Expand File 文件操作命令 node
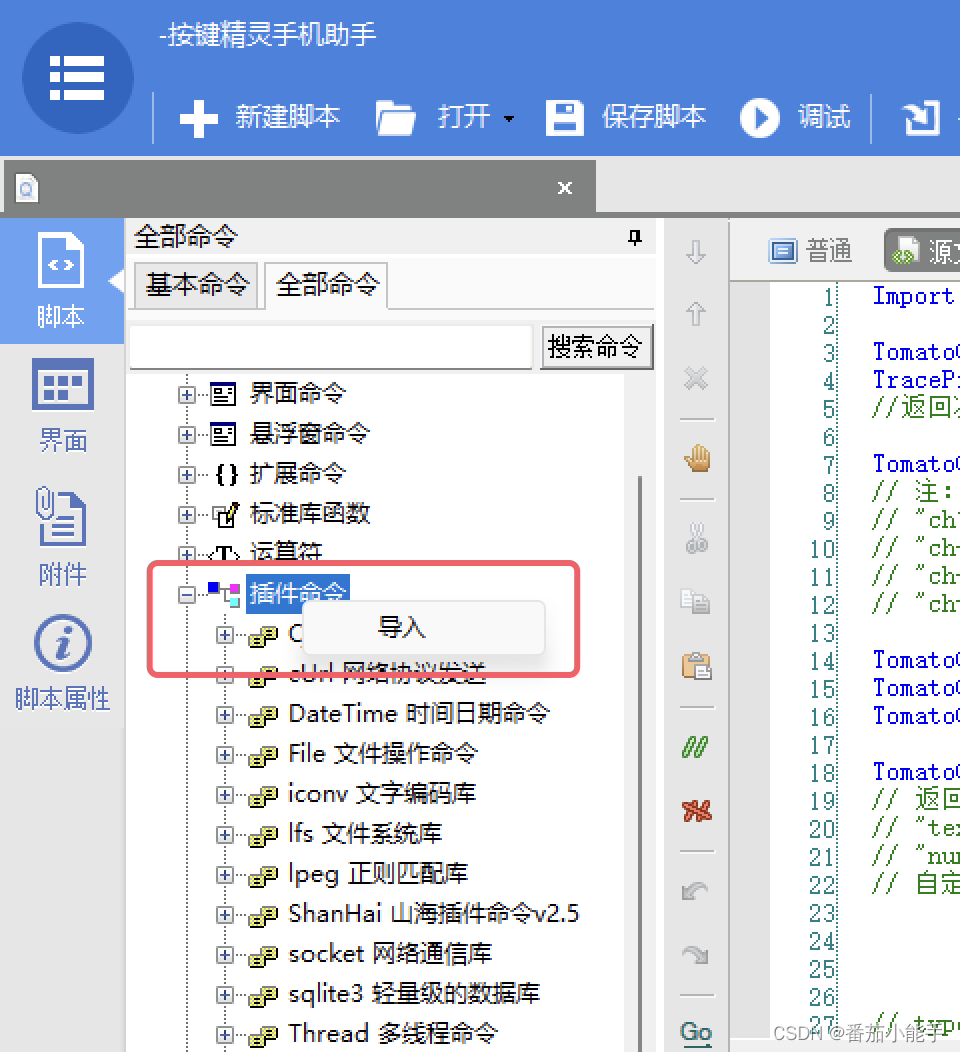The image size is (960, 1052). pyautogui.click(x=225, y=755)
